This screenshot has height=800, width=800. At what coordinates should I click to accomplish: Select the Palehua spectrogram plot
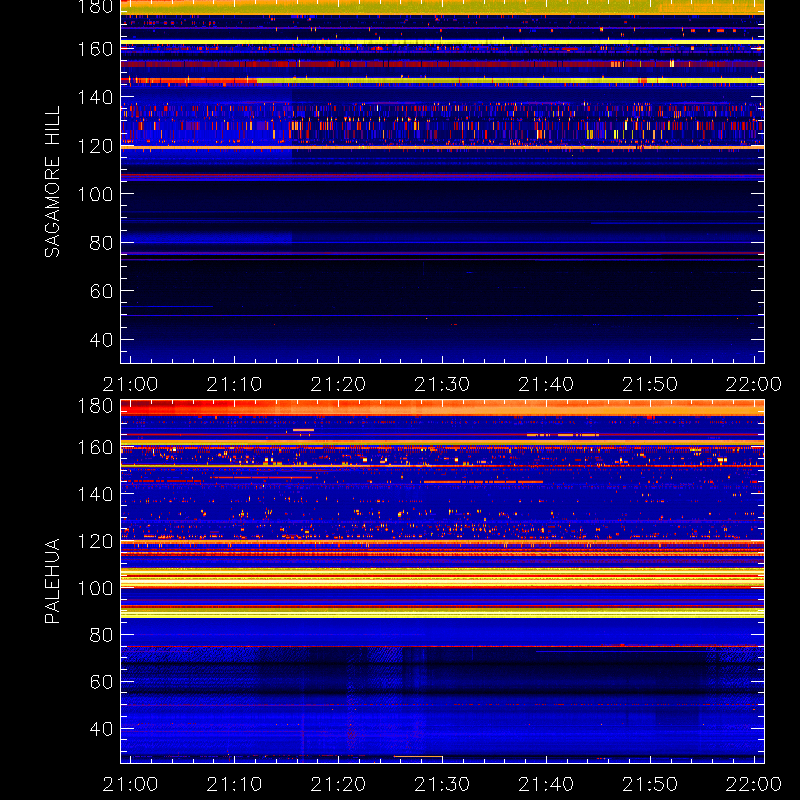442,581
